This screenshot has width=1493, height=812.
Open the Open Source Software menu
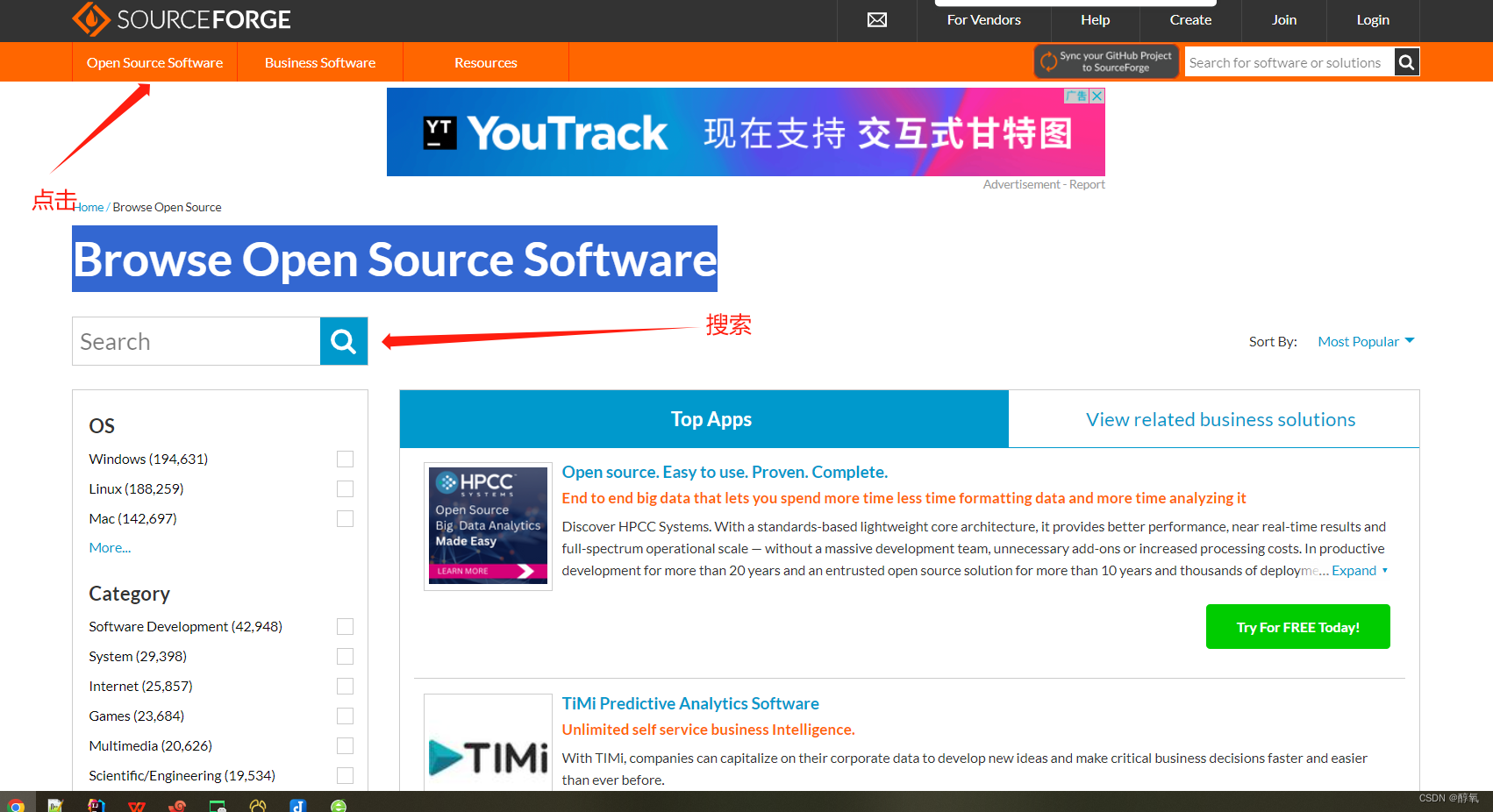pyautogui.click(x=154, y=62)
